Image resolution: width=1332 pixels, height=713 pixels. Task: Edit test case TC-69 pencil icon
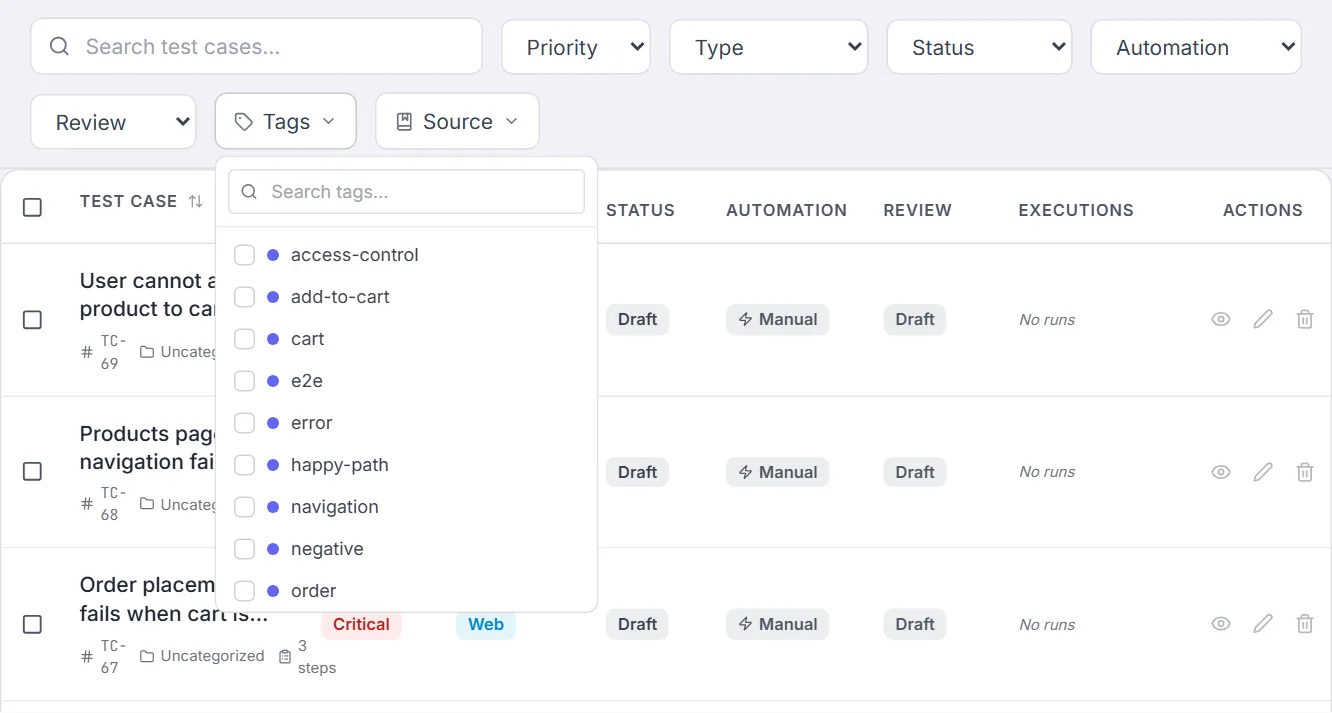(x=1263, y=319)
